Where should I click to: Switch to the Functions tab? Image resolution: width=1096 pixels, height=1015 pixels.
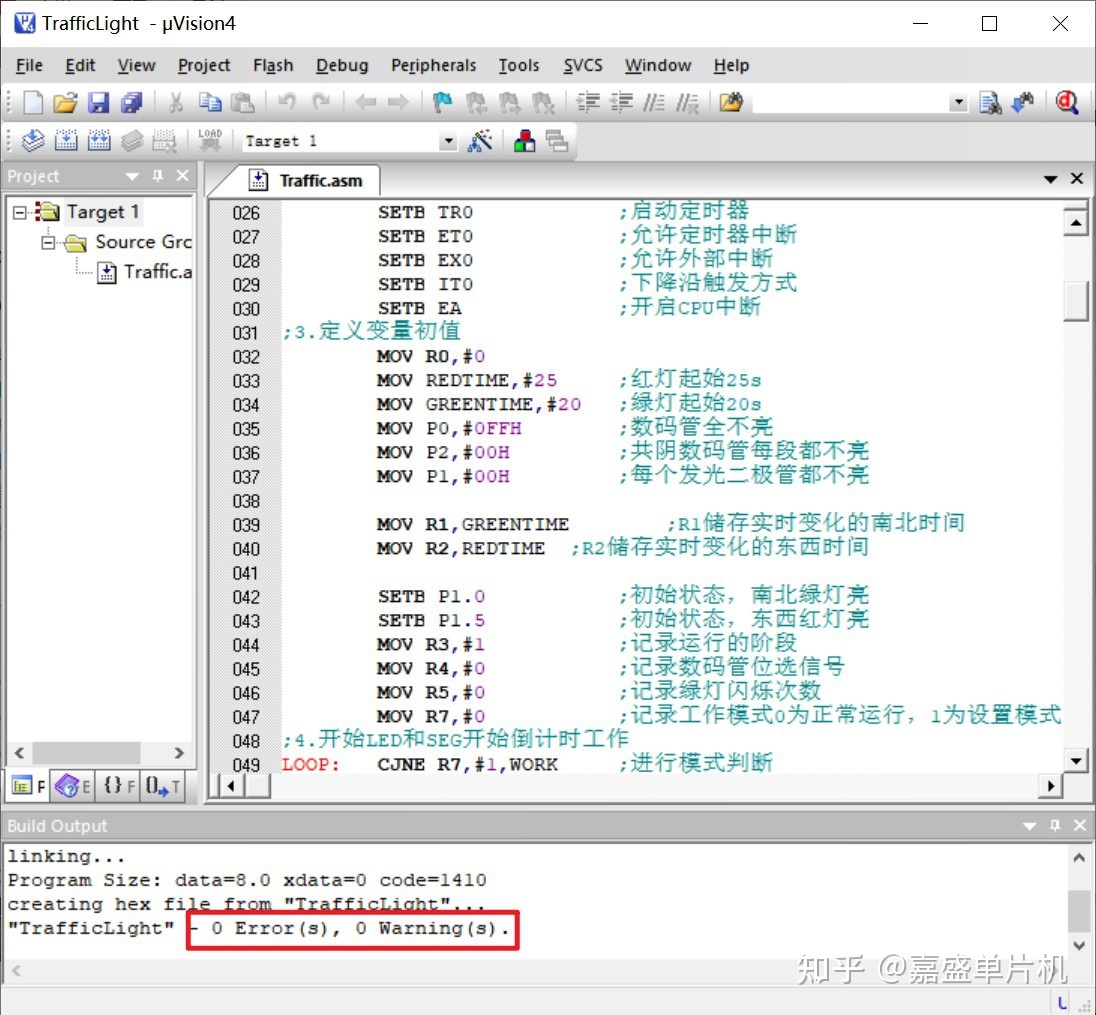point(118,786)
